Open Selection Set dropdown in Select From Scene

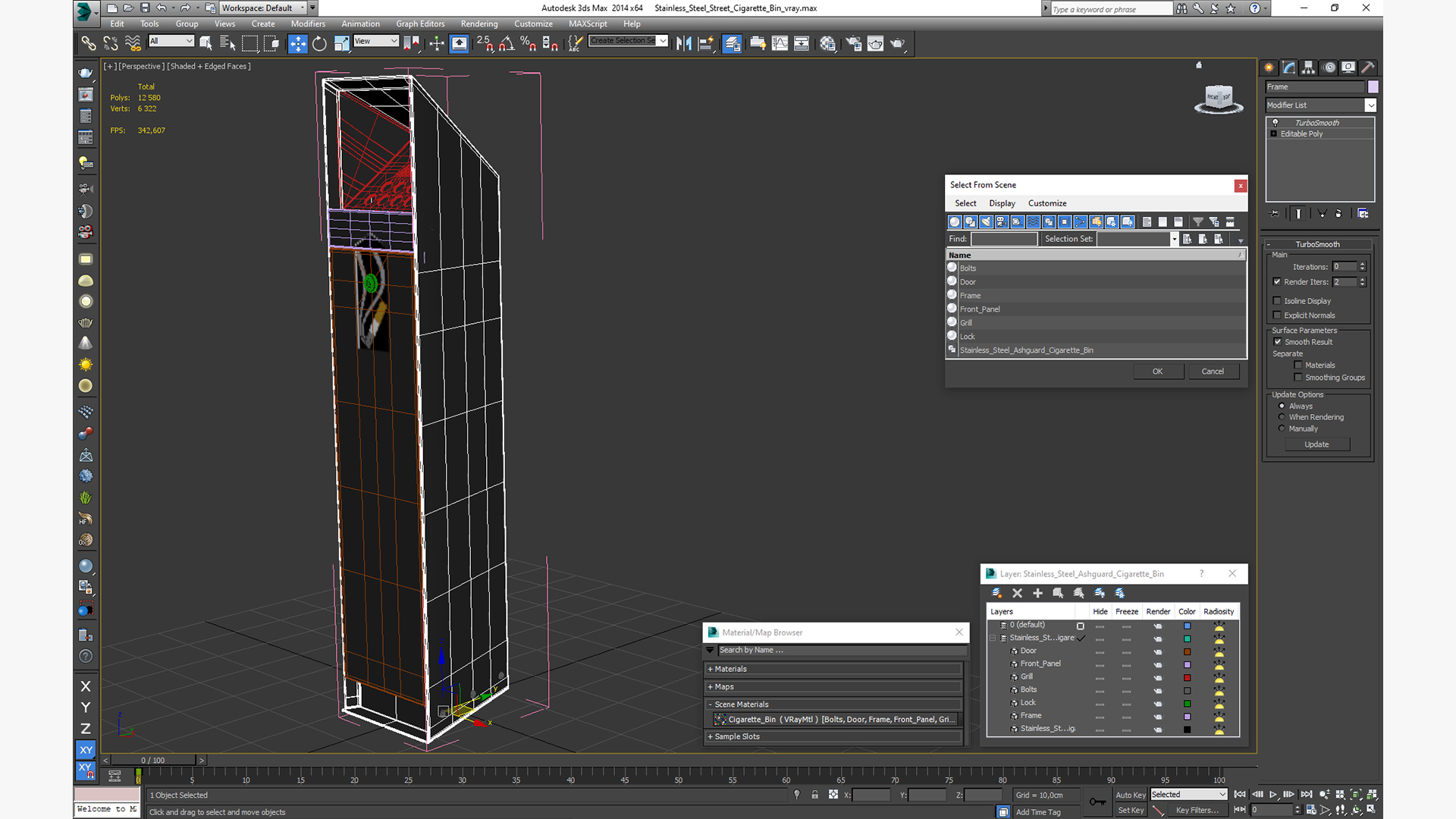(x=1174, y=239)
